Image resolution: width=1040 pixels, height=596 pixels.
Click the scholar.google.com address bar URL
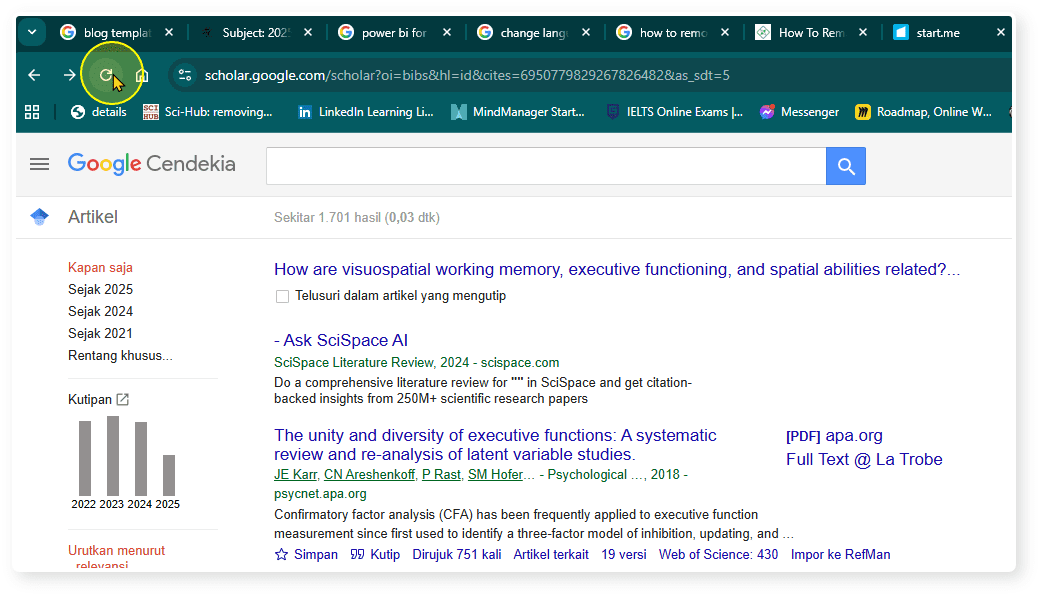467,75
